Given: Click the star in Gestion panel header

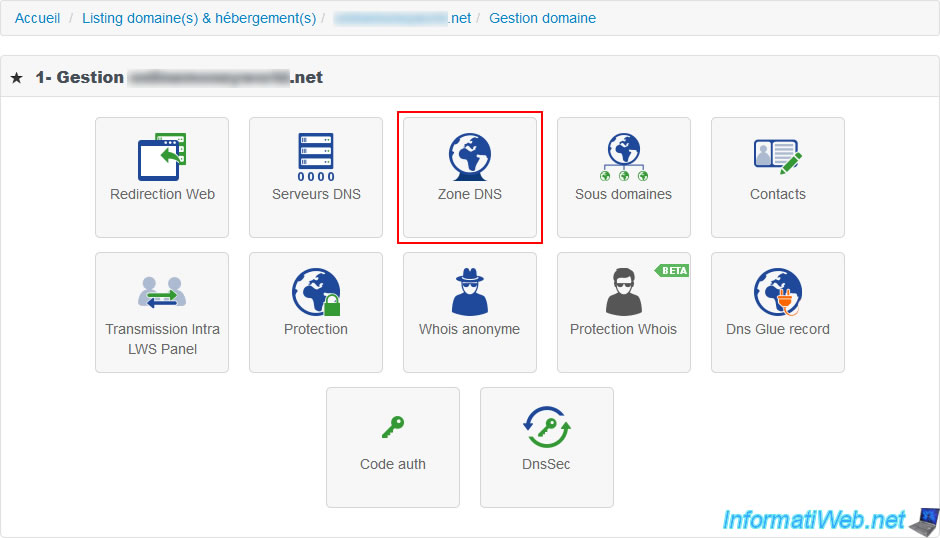Looking at the screenshot, I should (x=17, y=78).
